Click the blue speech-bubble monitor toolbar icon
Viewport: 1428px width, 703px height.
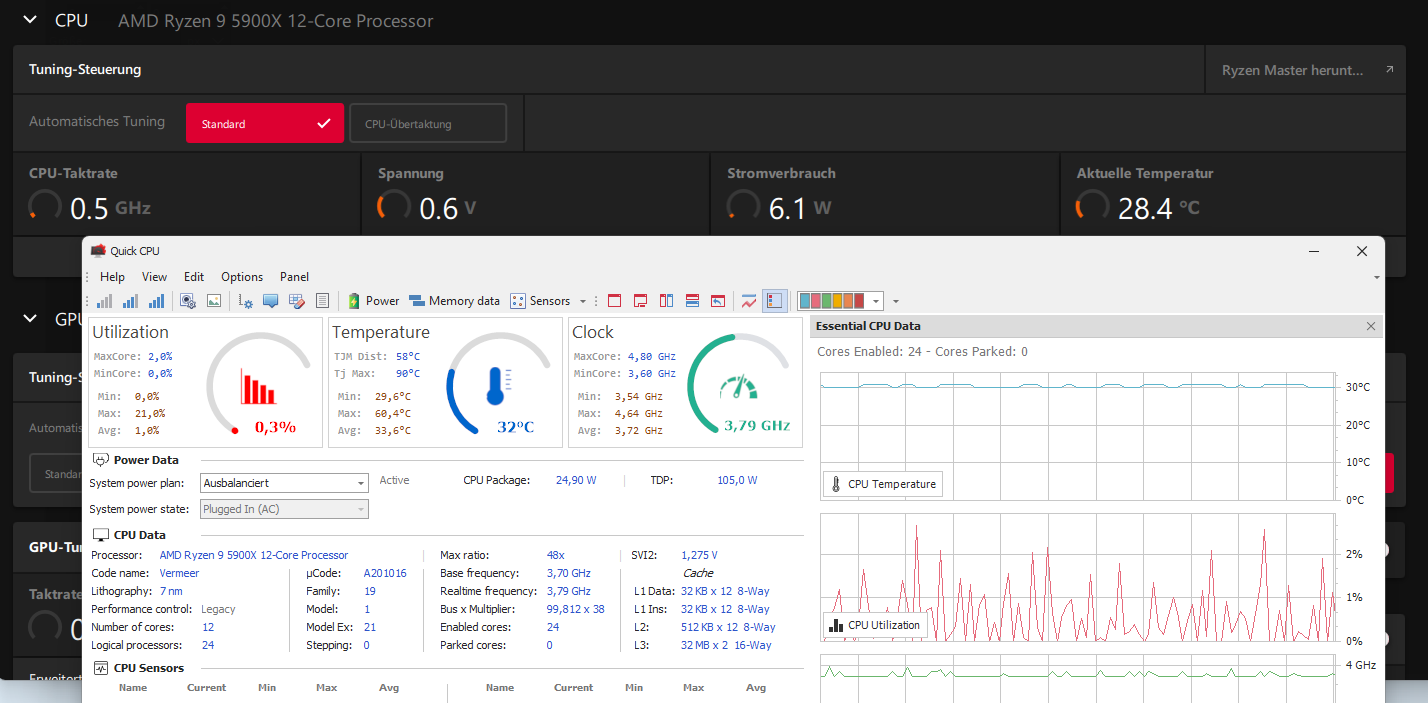pyautogui.click(x=271, y=301)
